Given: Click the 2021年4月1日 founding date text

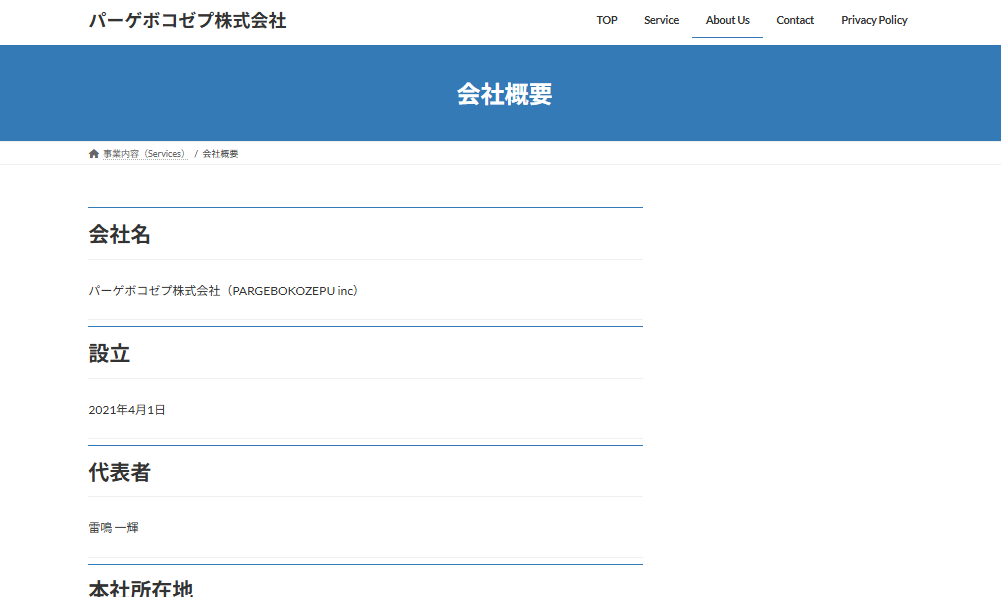Looking at the screenshot, I should (x=127, y=410).
